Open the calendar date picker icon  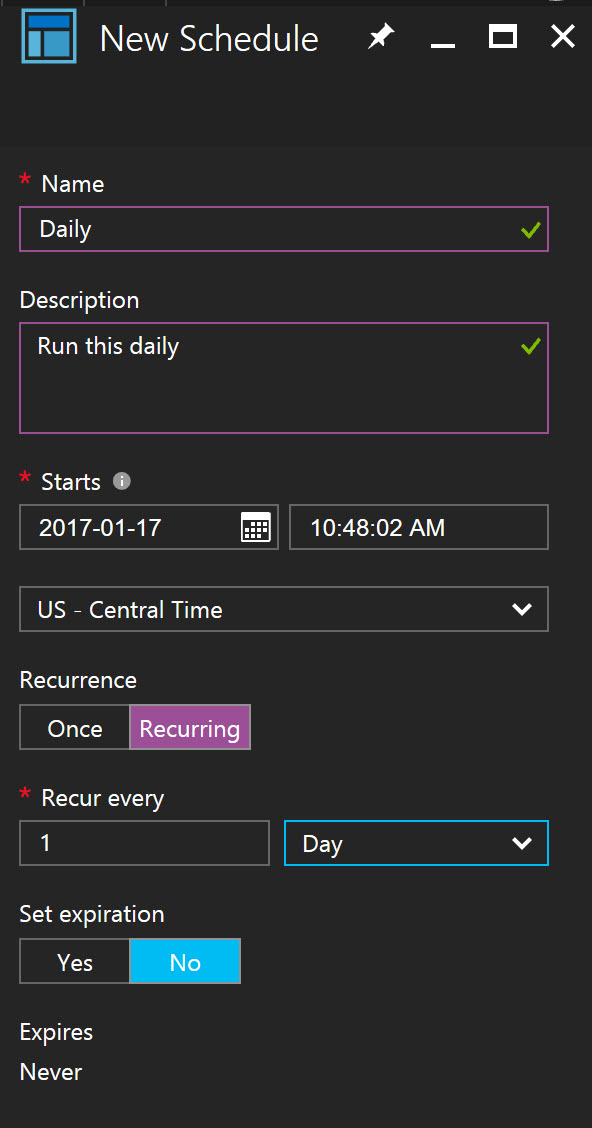[x=255, y=527]
